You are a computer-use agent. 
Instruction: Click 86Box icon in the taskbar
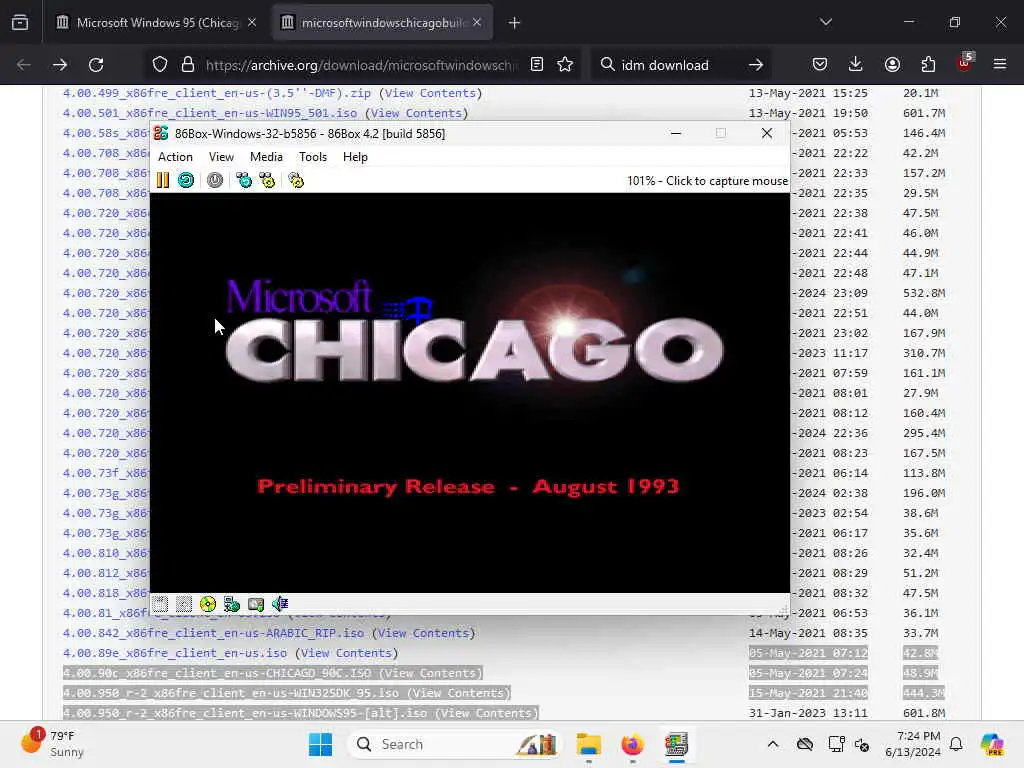(677, 744)
